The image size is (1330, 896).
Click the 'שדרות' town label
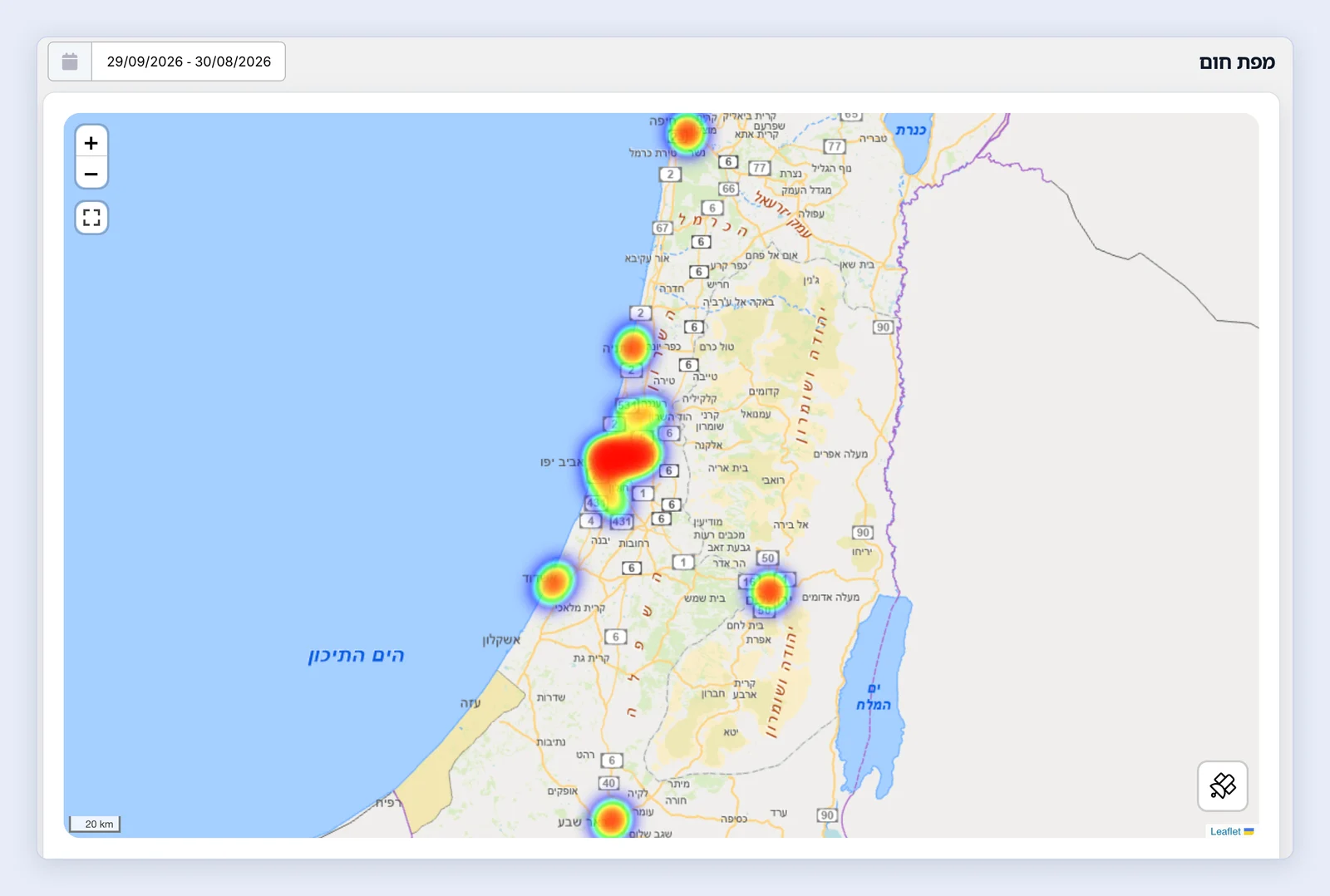pos(551,697)
